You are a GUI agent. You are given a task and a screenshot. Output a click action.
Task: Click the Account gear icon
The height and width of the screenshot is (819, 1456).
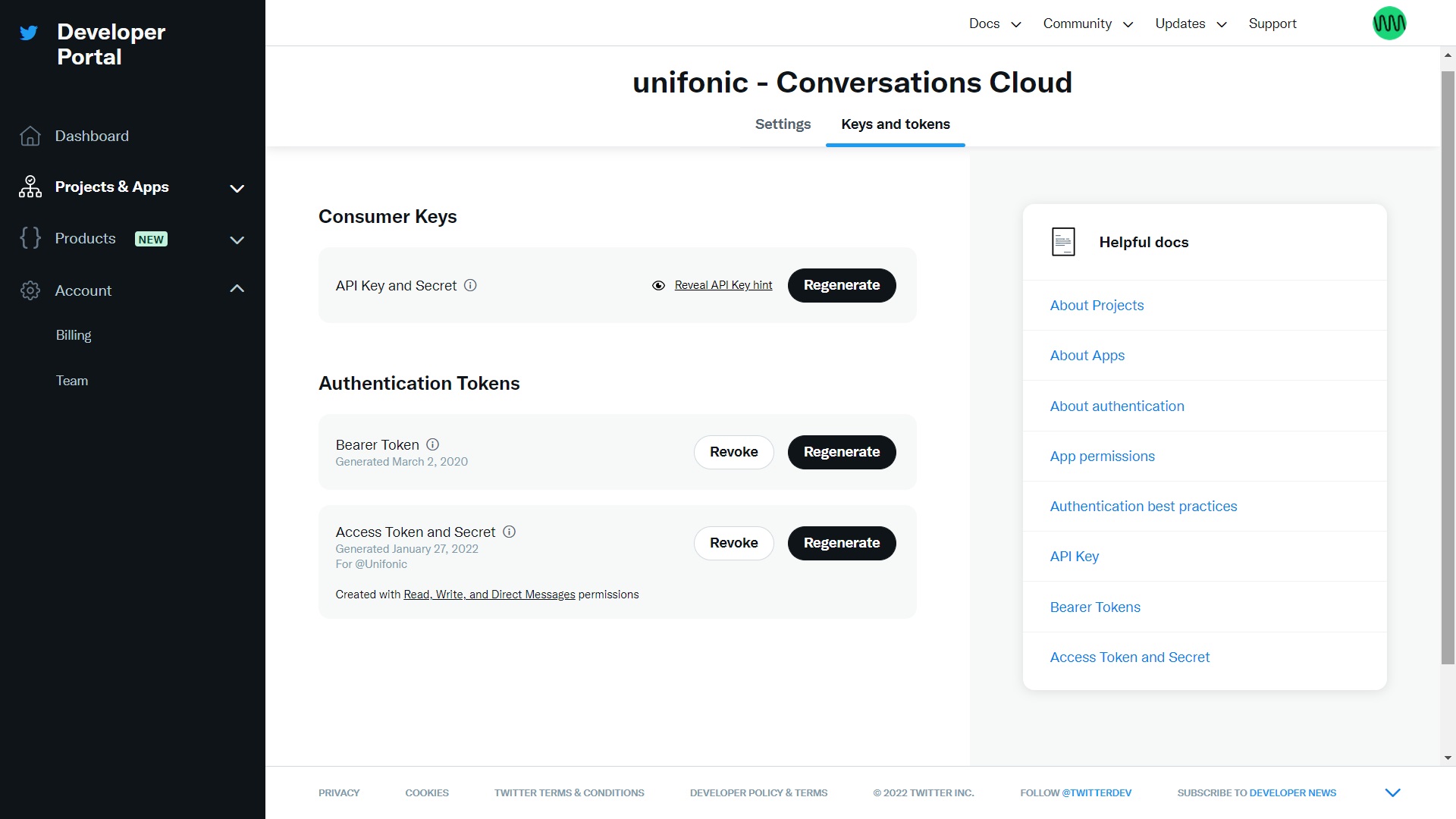click(30, 290)
